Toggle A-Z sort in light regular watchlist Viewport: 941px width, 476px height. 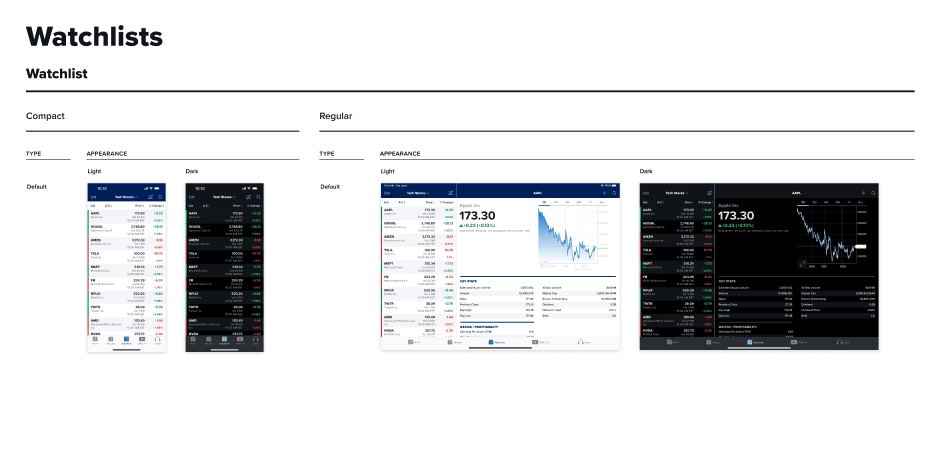pyautogui.click(x=401, y=202)
